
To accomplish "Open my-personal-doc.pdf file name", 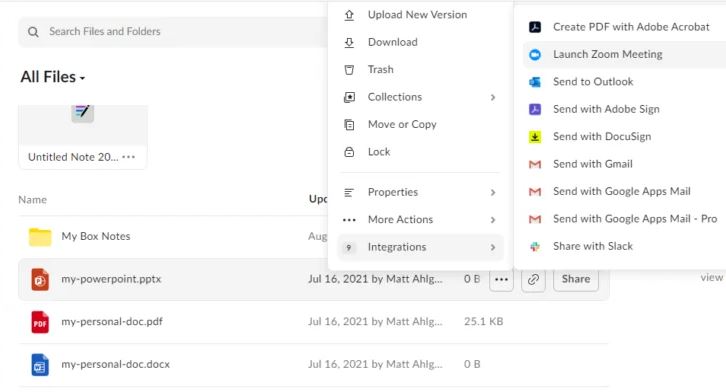I will (x=112, y=322).
